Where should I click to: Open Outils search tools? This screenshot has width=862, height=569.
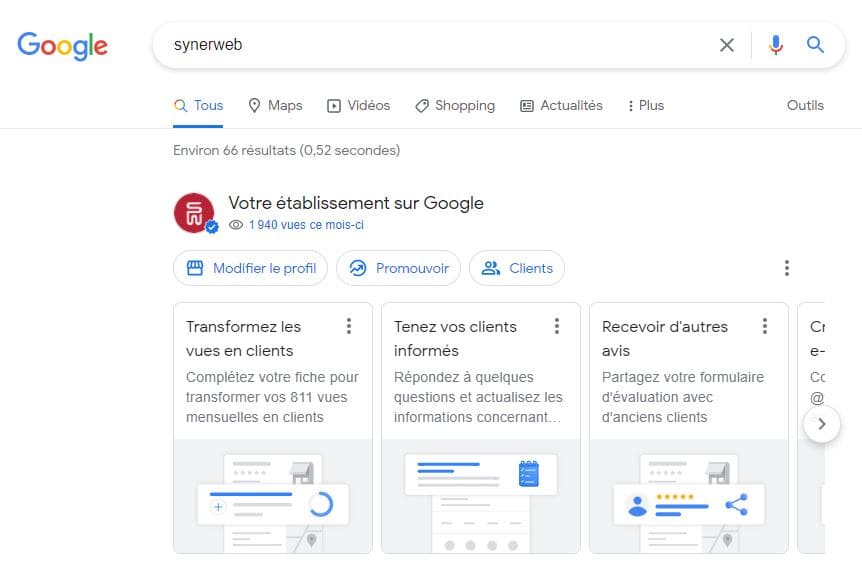(805, 106)
